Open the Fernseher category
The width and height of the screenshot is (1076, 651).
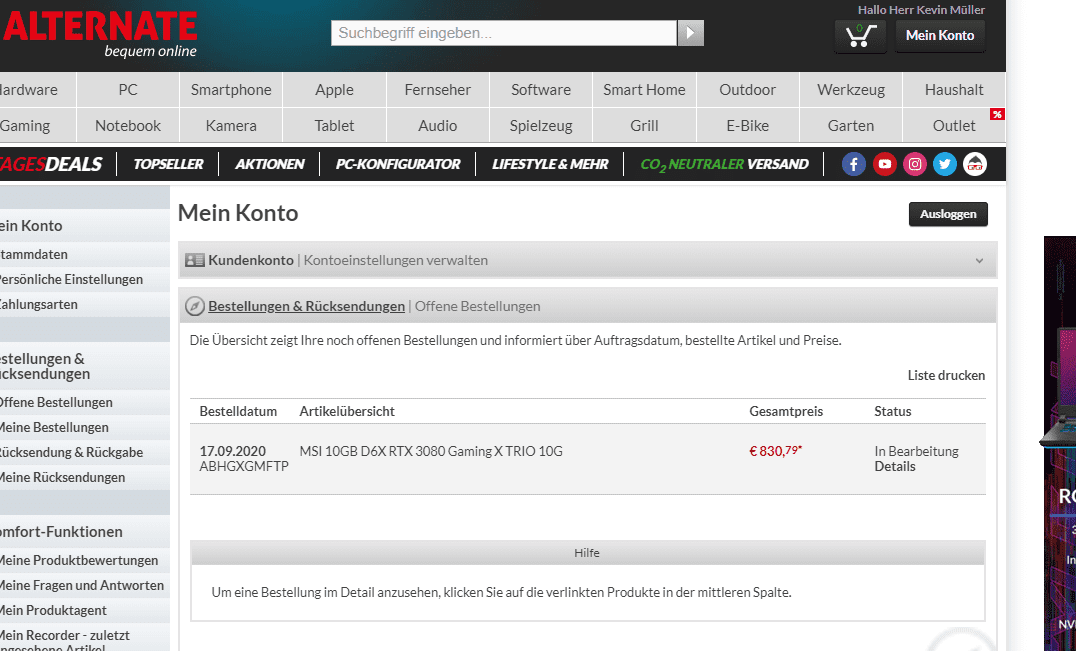(438, 90)
